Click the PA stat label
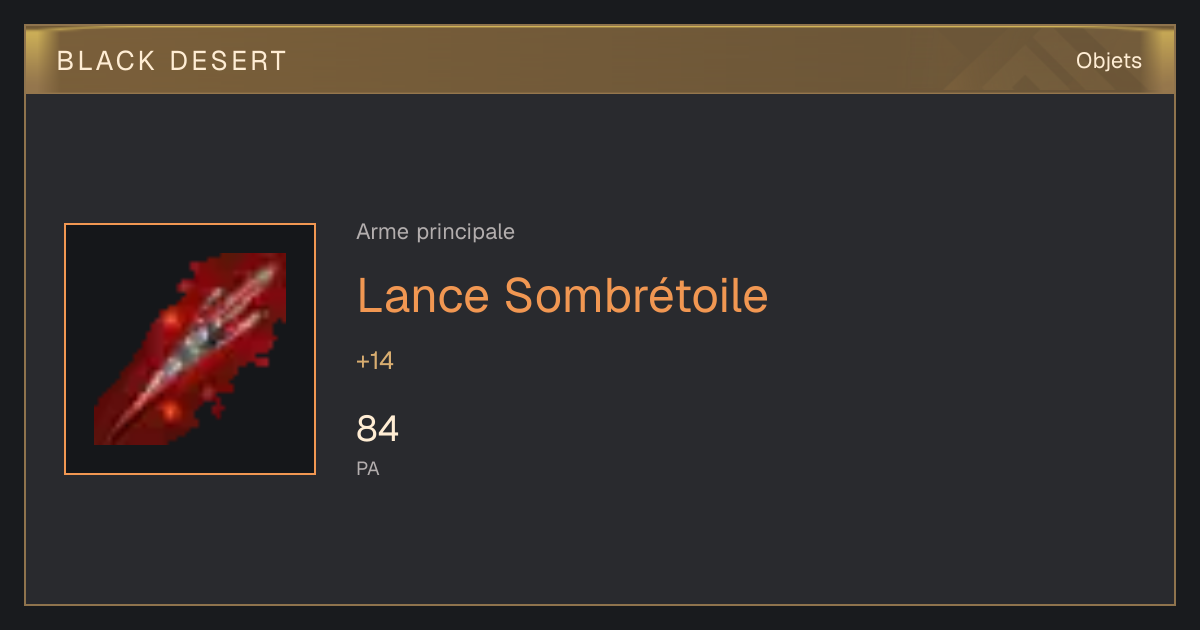The width and height of the screenshot is (1200, 630). coord(368,468)
